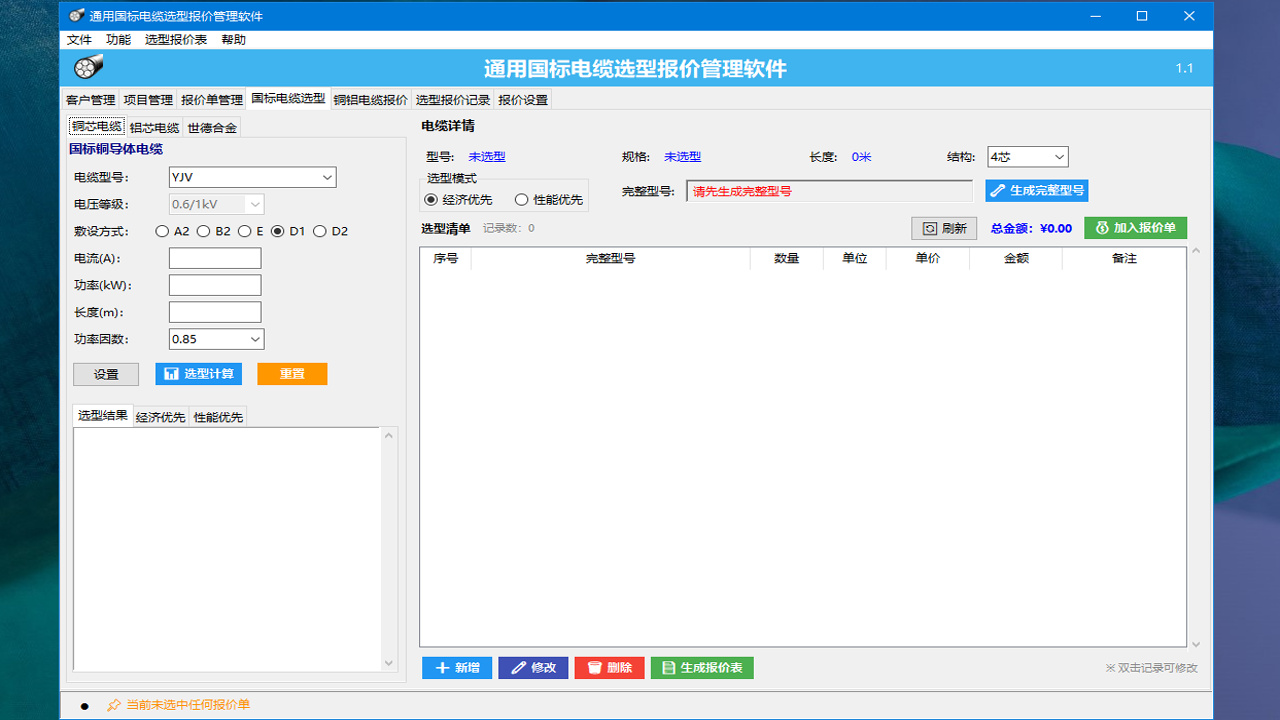Click the 单价 column header
Image resolution: width=1280 pixels, height=720 pixels.
click(x=928, y=258)
